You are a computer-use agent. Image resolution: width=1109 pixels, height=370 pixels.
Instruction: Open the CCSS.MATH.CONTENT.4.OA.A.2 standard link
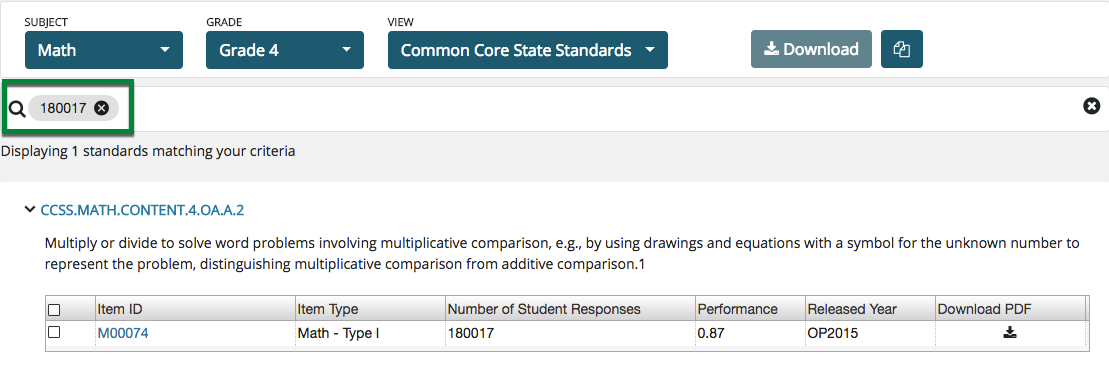tap(143, 209)
